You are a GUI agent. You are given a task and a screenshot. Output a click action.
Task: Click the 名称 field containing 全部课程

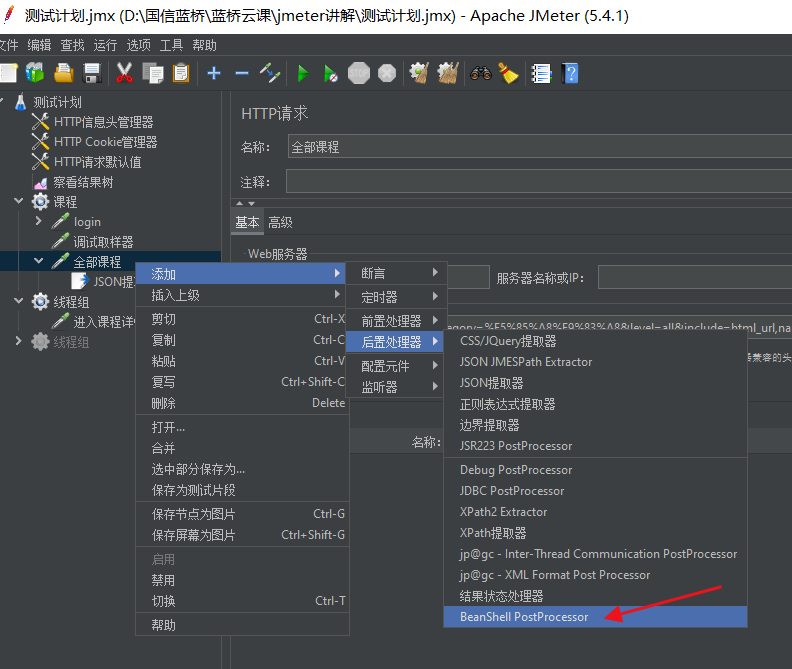coord(539,147)
